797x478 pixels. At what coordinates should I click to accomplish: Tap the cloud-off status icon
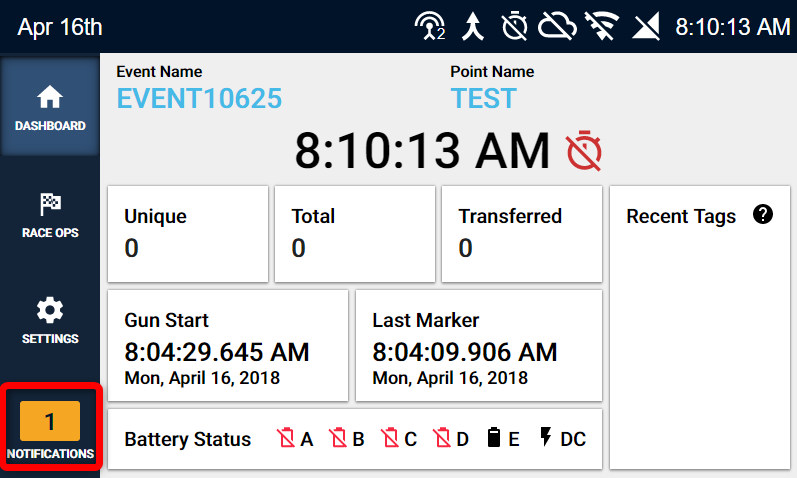(x=557, y=26)
